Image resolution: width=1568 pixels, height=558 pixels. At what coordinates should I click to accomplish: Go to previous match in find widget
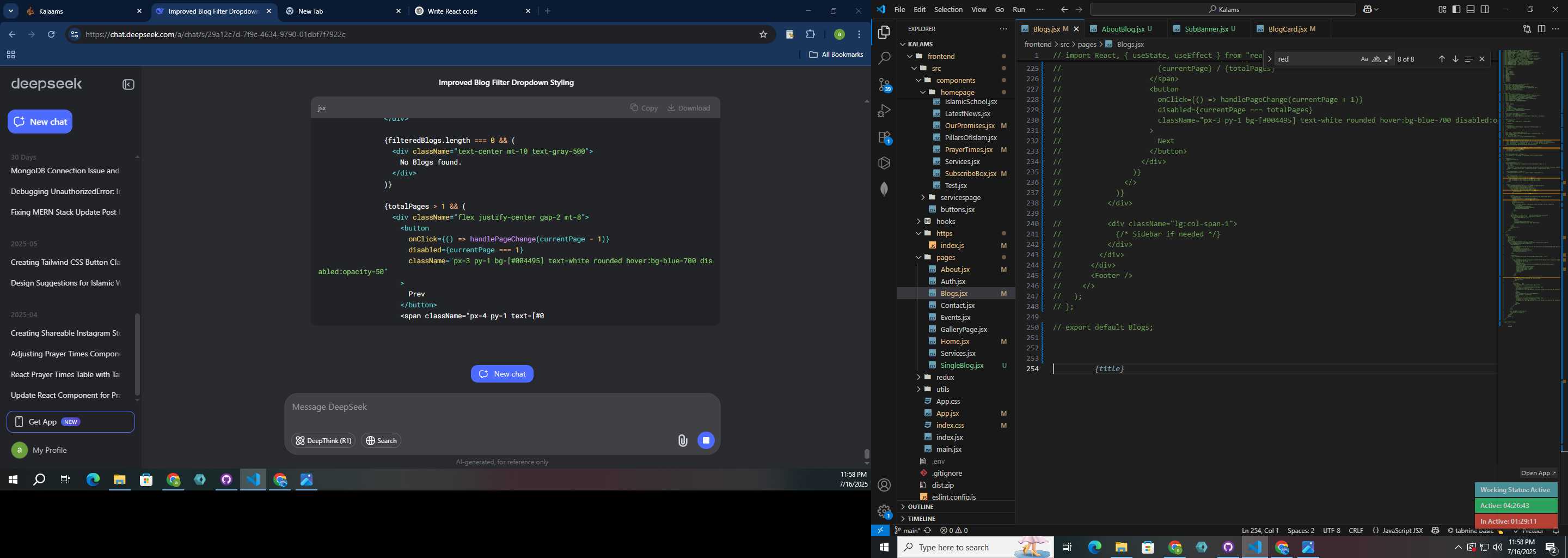point(1441,59)
